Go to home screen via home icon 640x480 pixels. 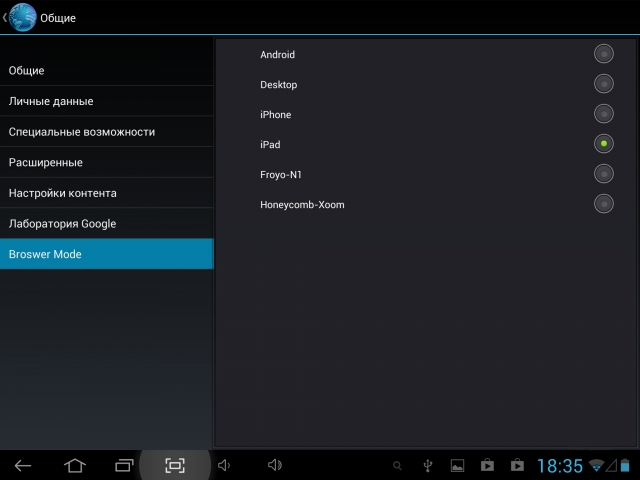click(75, 465)
